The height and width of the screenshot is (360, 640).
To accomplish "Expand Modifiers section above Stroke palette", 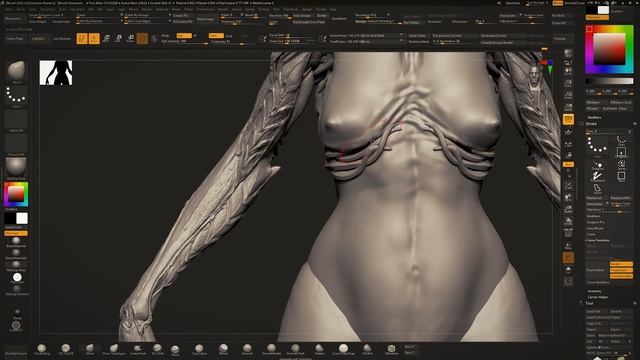I will (x=594, y=117).
